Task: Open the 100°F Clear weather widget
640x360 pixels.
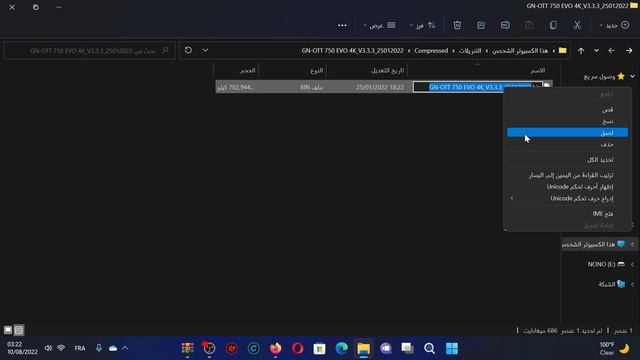Action: pyautogui.click(x=614, y=348)
